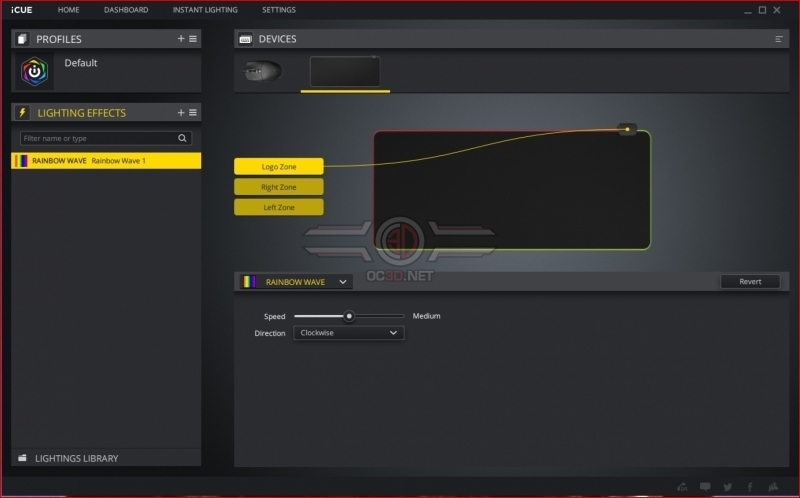Click the Corsair sails logo icon

(x=773, y=487)
